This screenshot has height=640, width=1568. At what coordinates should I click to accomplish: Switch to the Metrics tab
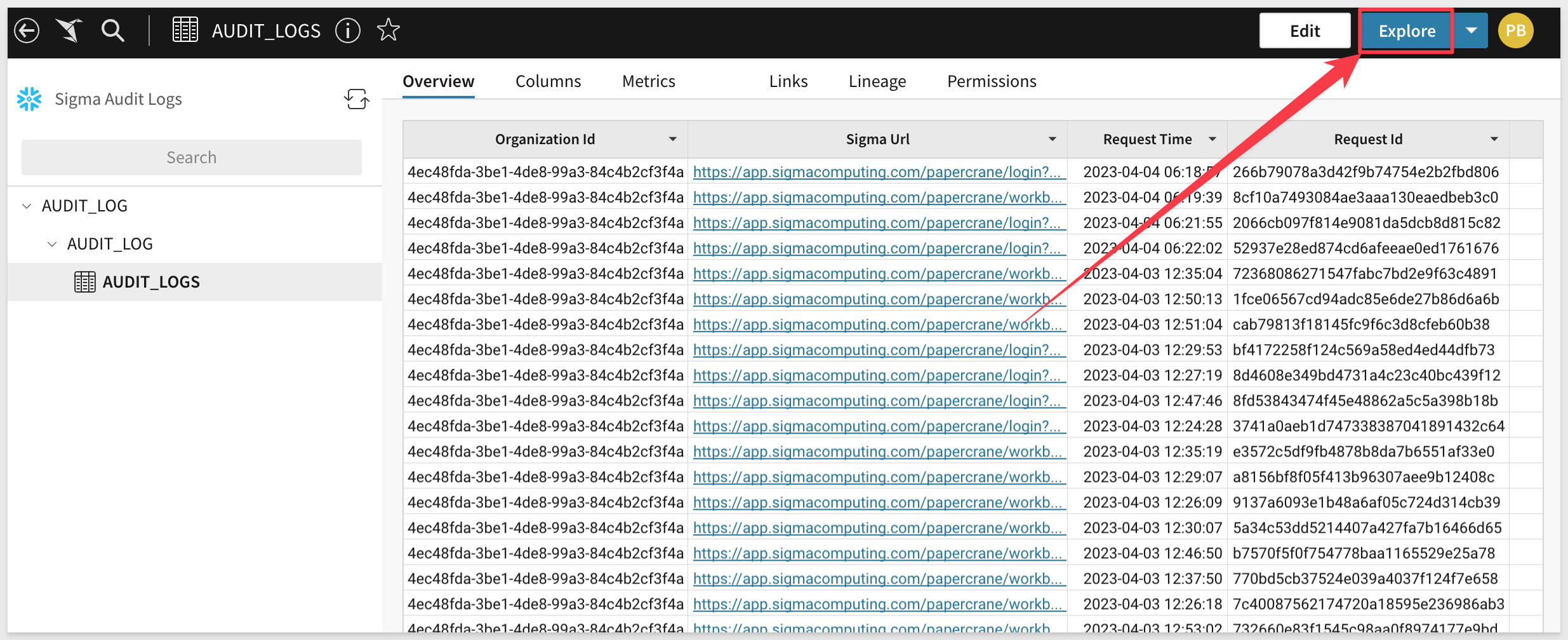(x=649, y=81)
